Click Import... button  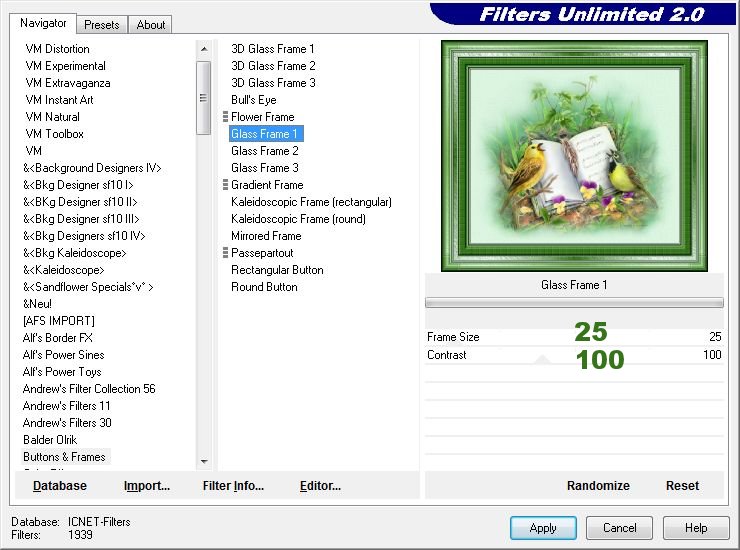[147, 485]
